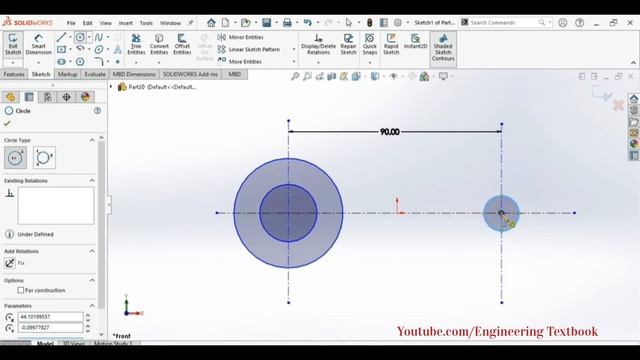Viewport: 640px width, 360px height.
Task: Open the Tools menu
Action: [146, 23]
